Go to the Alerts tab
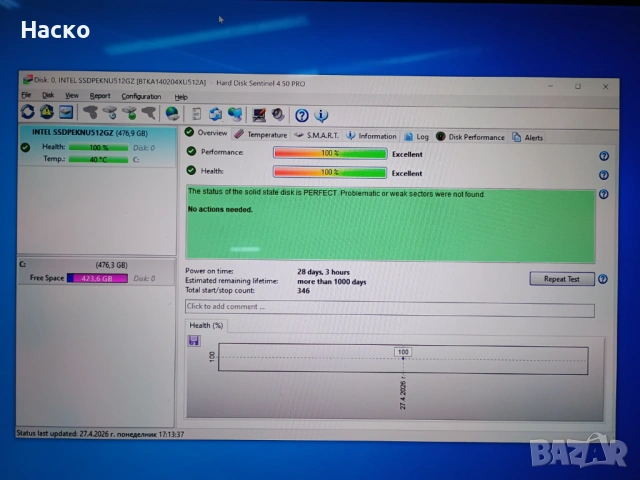 pos(528,136)
